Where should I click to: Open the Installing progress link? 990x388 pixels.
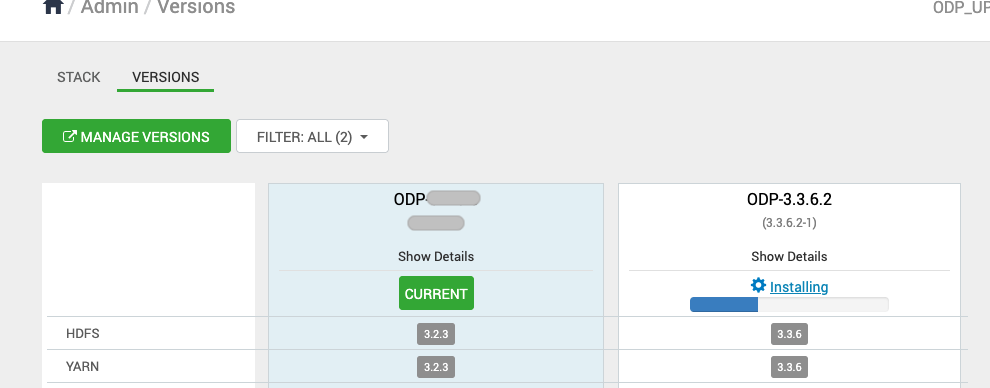pos(799,287)
